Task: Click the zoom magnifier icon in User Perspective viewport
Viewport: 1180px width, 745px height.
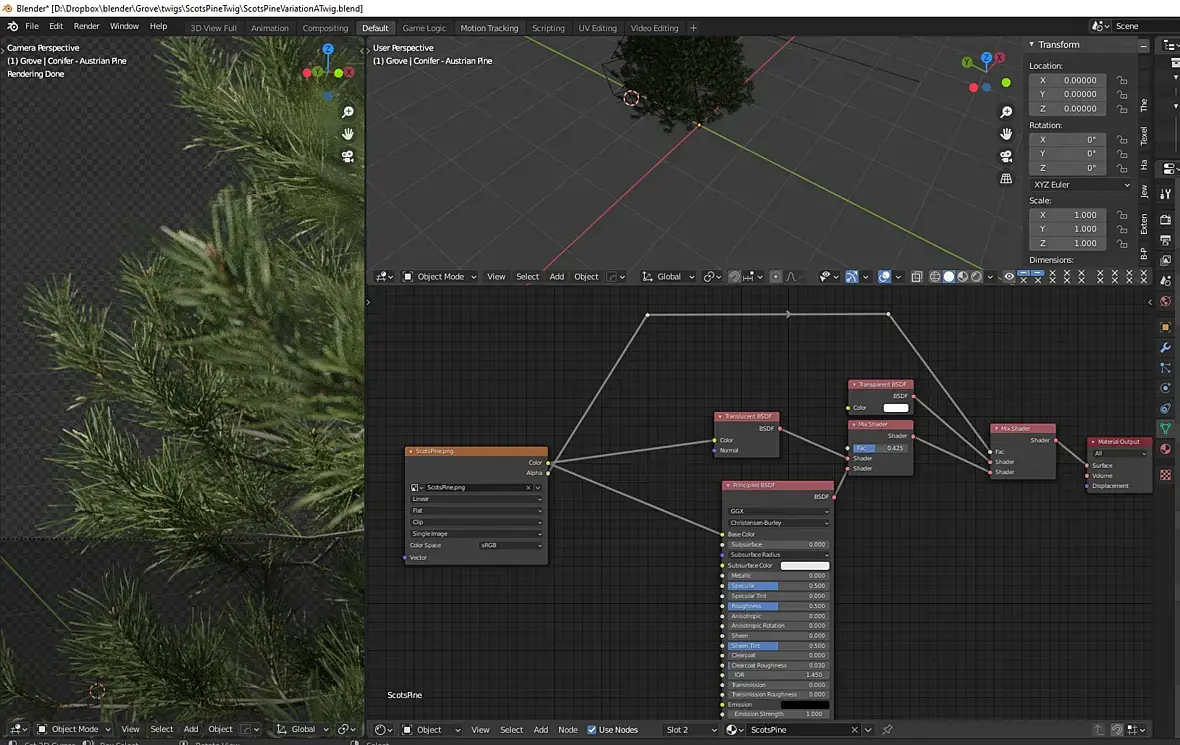Action: coord(1006,112)
